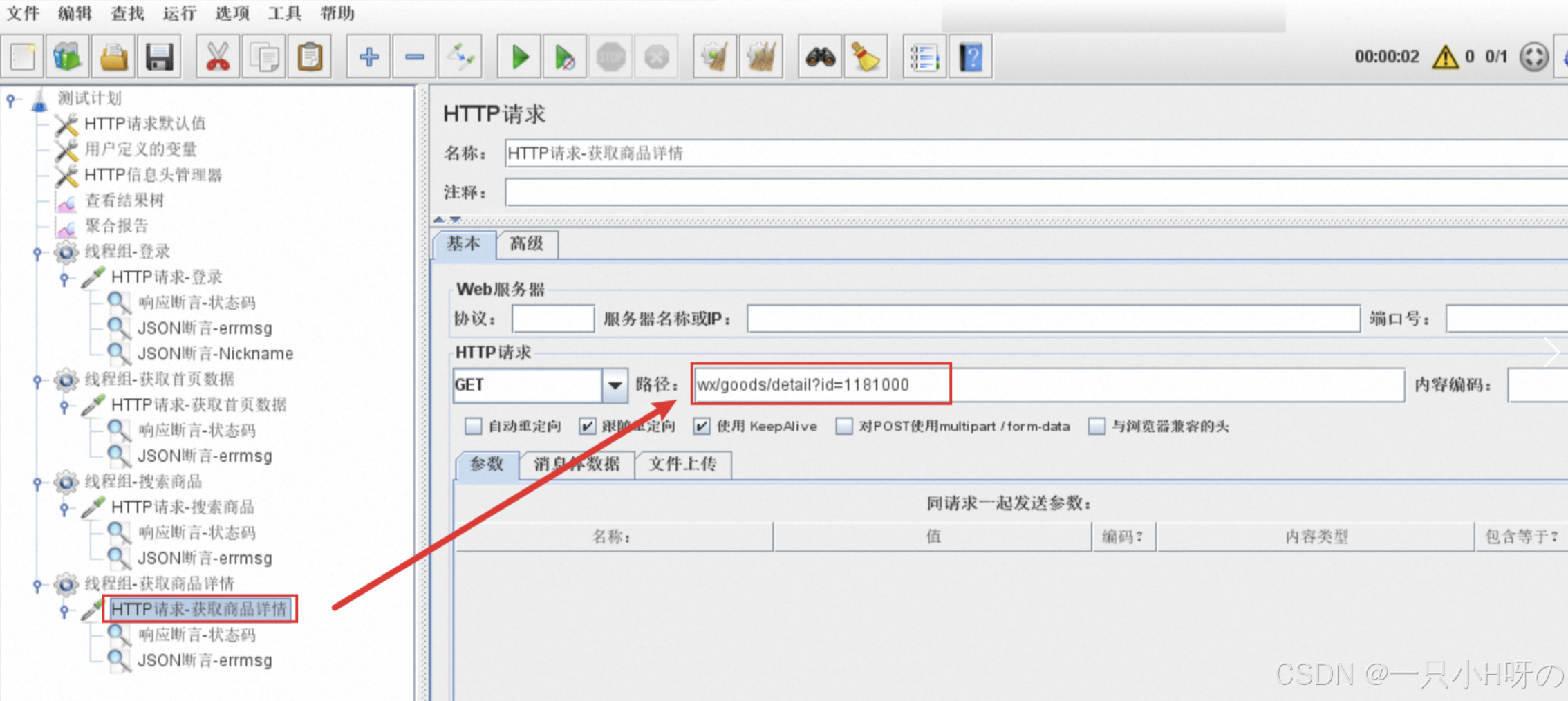Screen dimensions: 1568x701
Task: Switch to the 文件上传 tab
Action: coord(682,465)
